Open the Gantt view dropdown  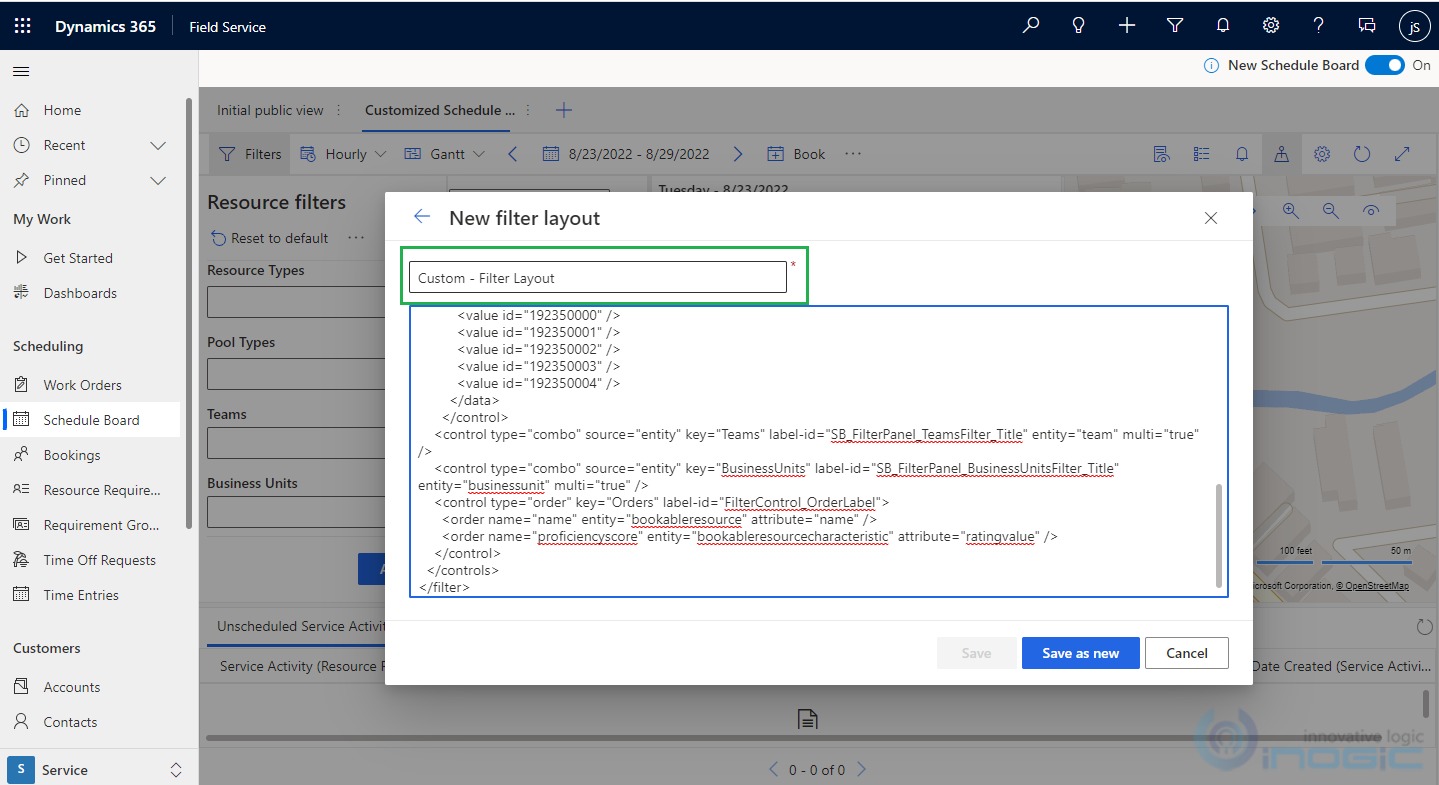[x=445, y=154]
